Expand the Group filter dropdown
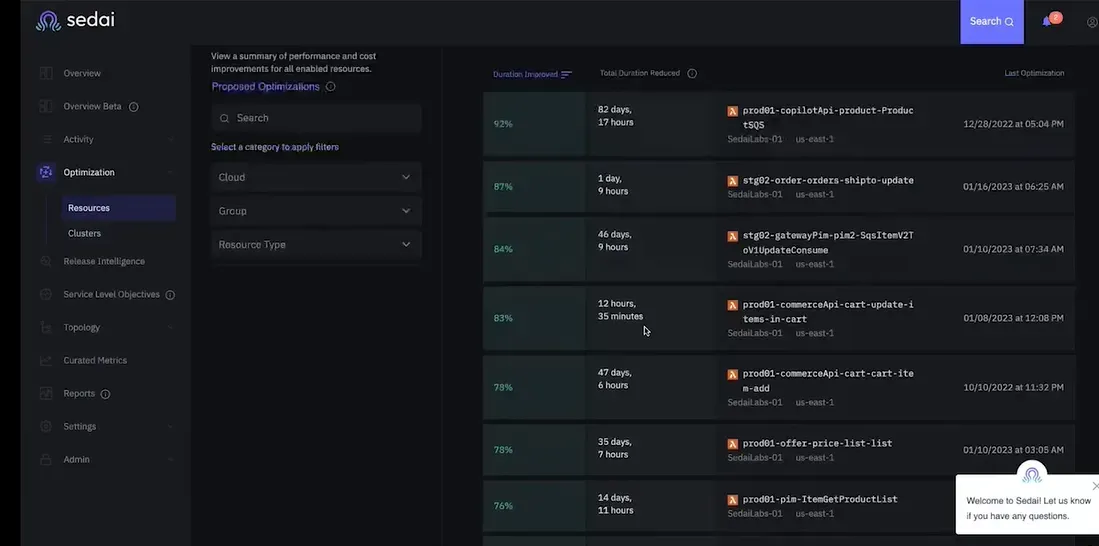This screenshot has height=546, width=1099. pyautogui.click(x=316, y=211)
